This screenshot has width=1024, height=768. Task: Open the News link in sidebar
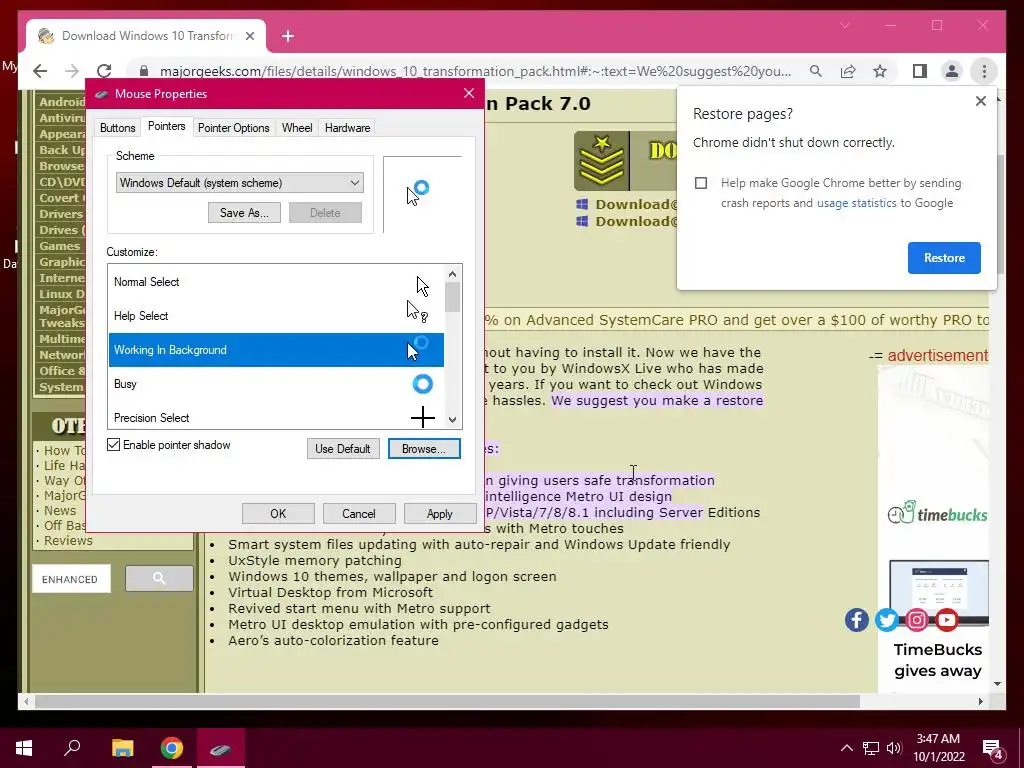click(60, 511)
